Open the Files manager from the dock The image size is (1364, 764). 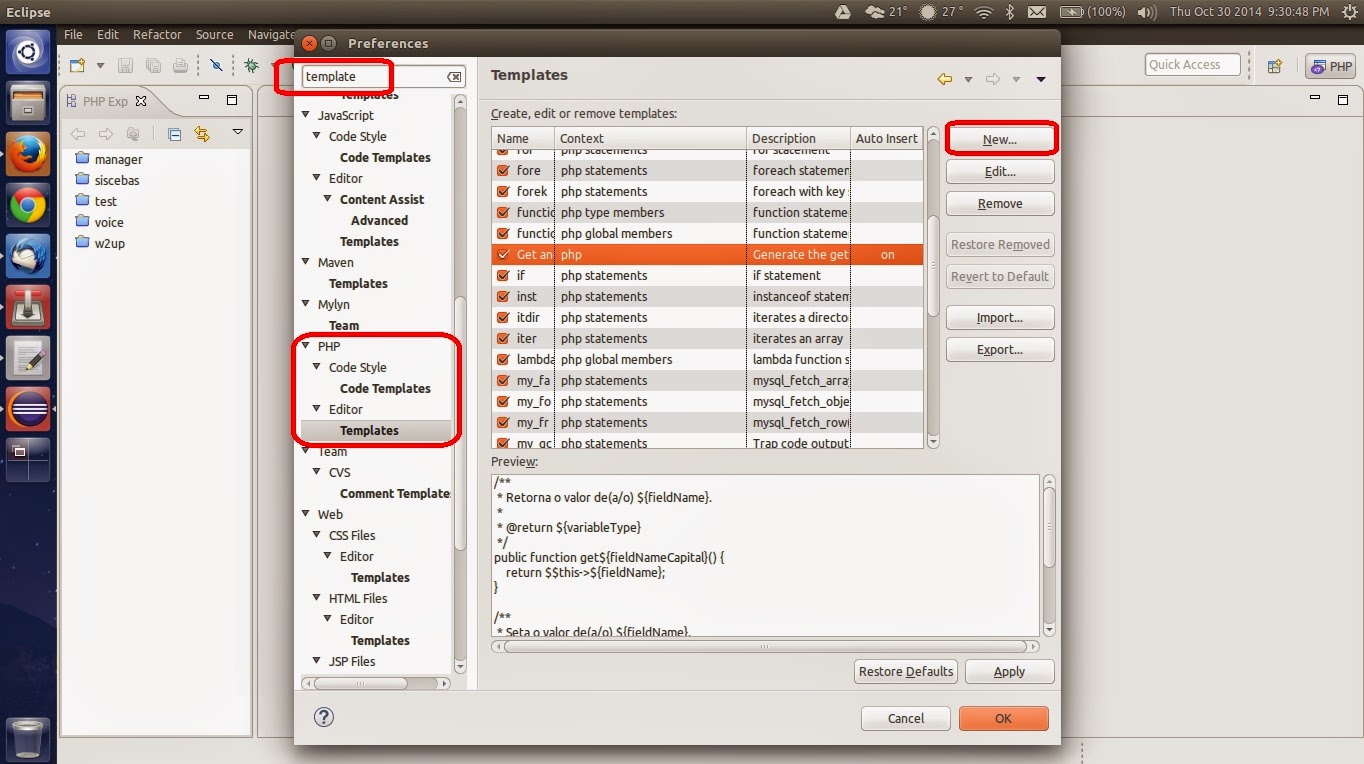[28, 103]
